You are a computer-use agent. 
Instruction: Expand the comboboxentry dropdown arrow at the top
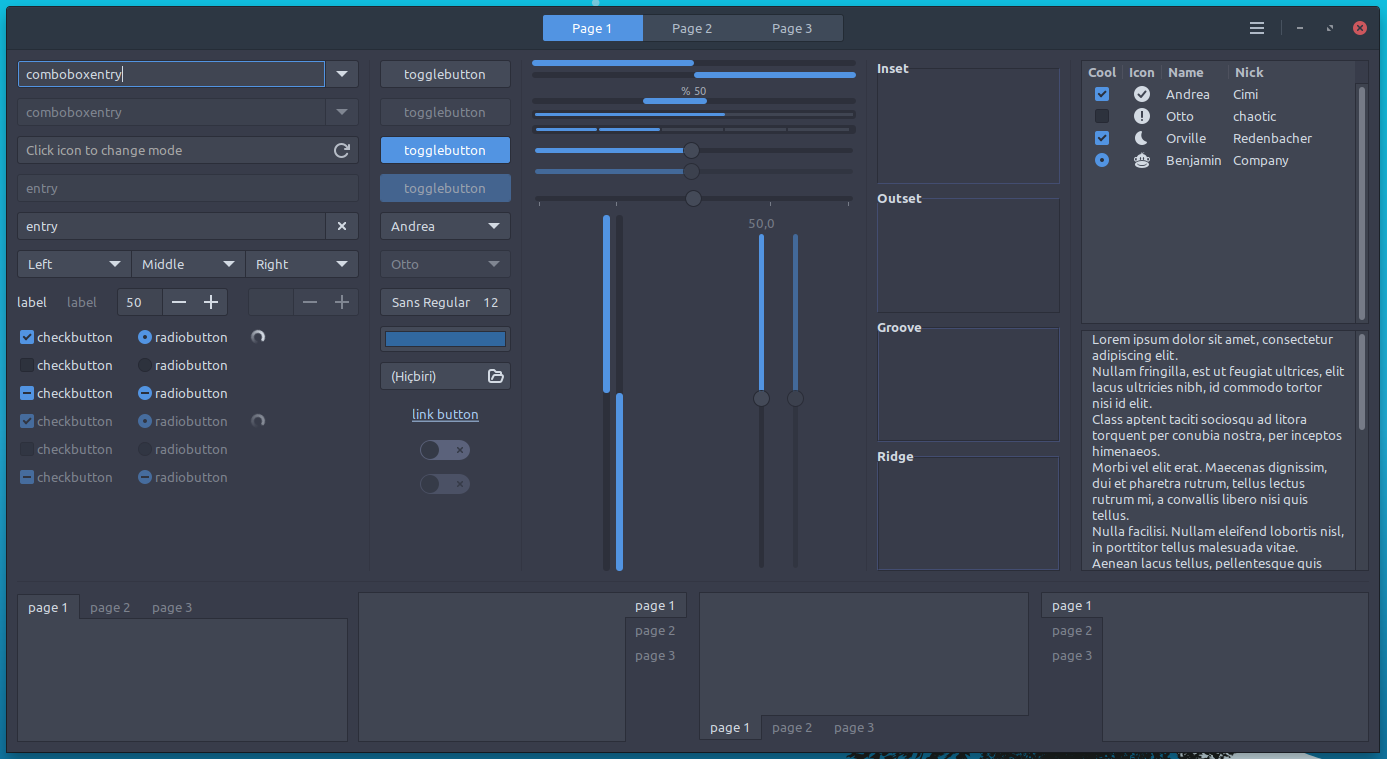click(342, 74)
